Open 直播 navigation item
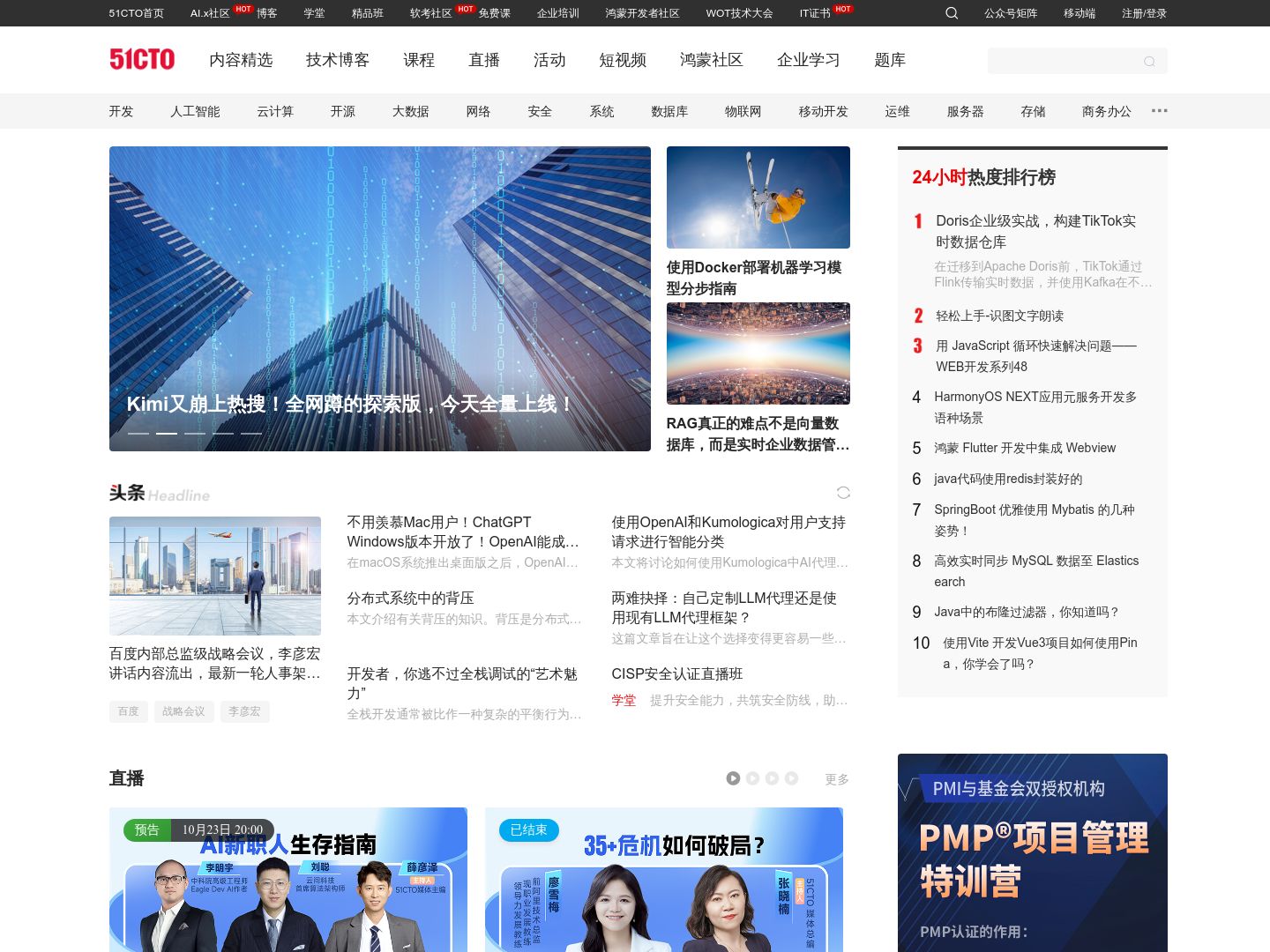This screenshot has height=952, width=1270. point(484,60)
